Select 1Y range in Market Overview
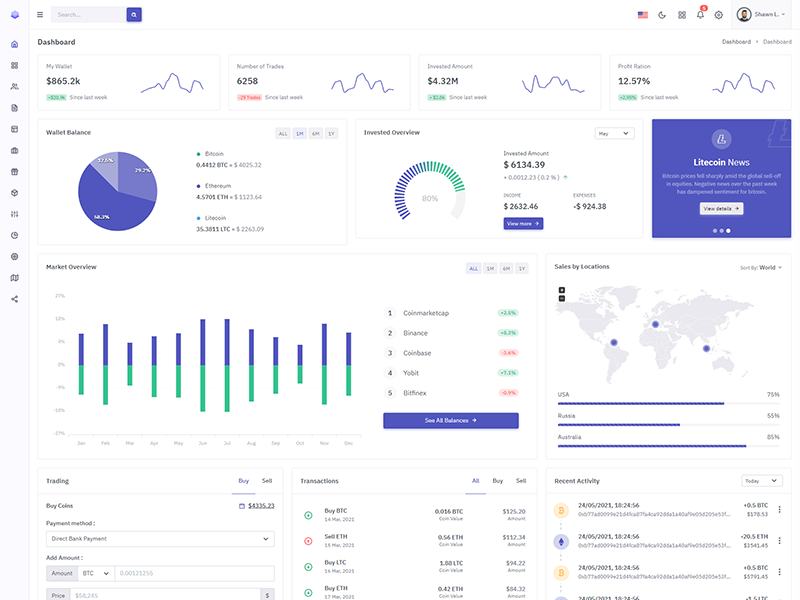 [522, 268]
